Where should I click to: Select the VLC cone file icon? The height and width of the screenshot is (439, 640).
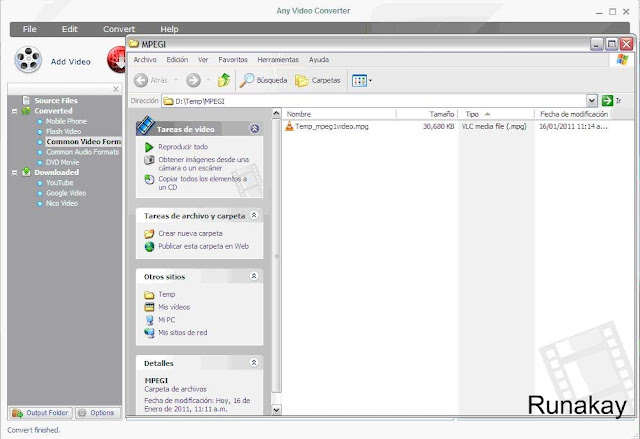tap(289, 126)
